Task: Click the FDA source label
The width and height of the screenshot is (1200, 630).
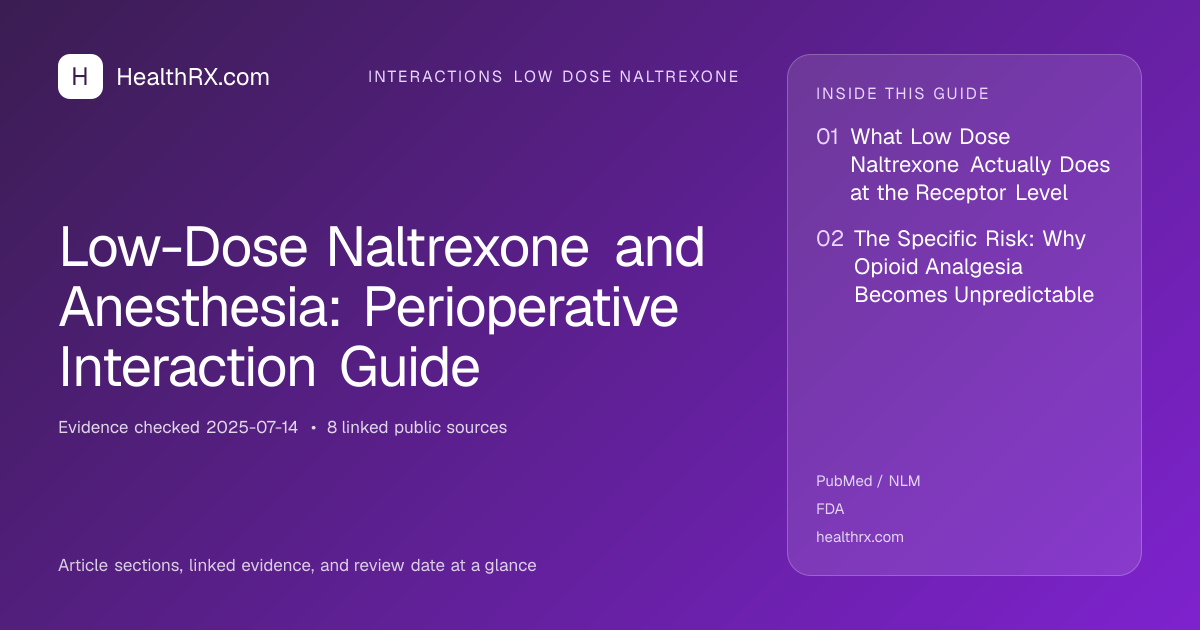Action: point(830,509)
